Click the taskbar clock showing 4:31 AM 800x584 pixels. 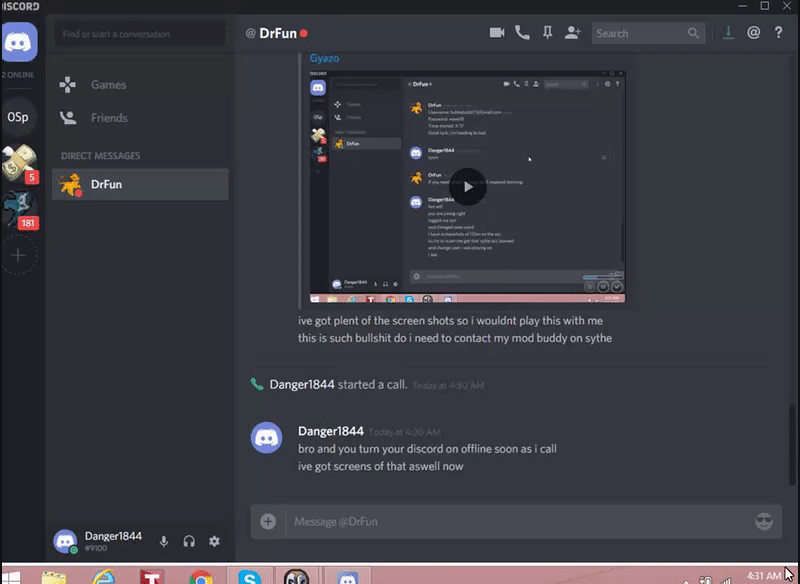coord(764,576)
